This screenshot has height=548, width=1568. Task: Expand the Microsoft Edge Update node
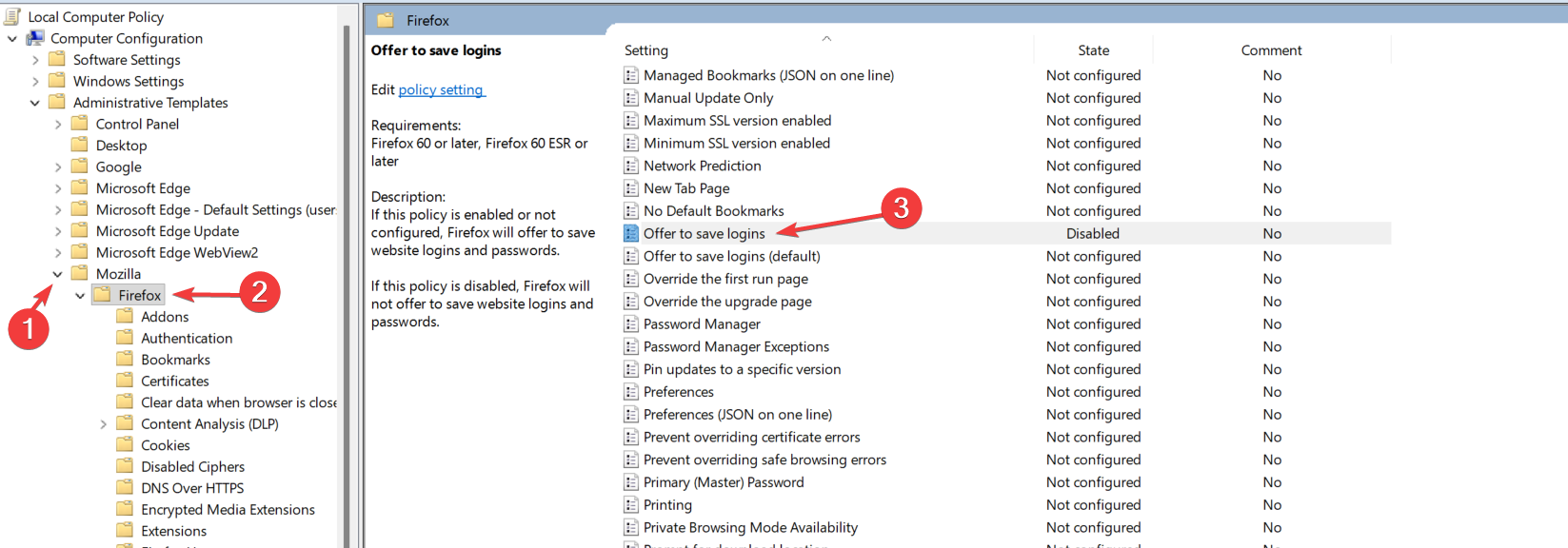(x=58, y=231)
